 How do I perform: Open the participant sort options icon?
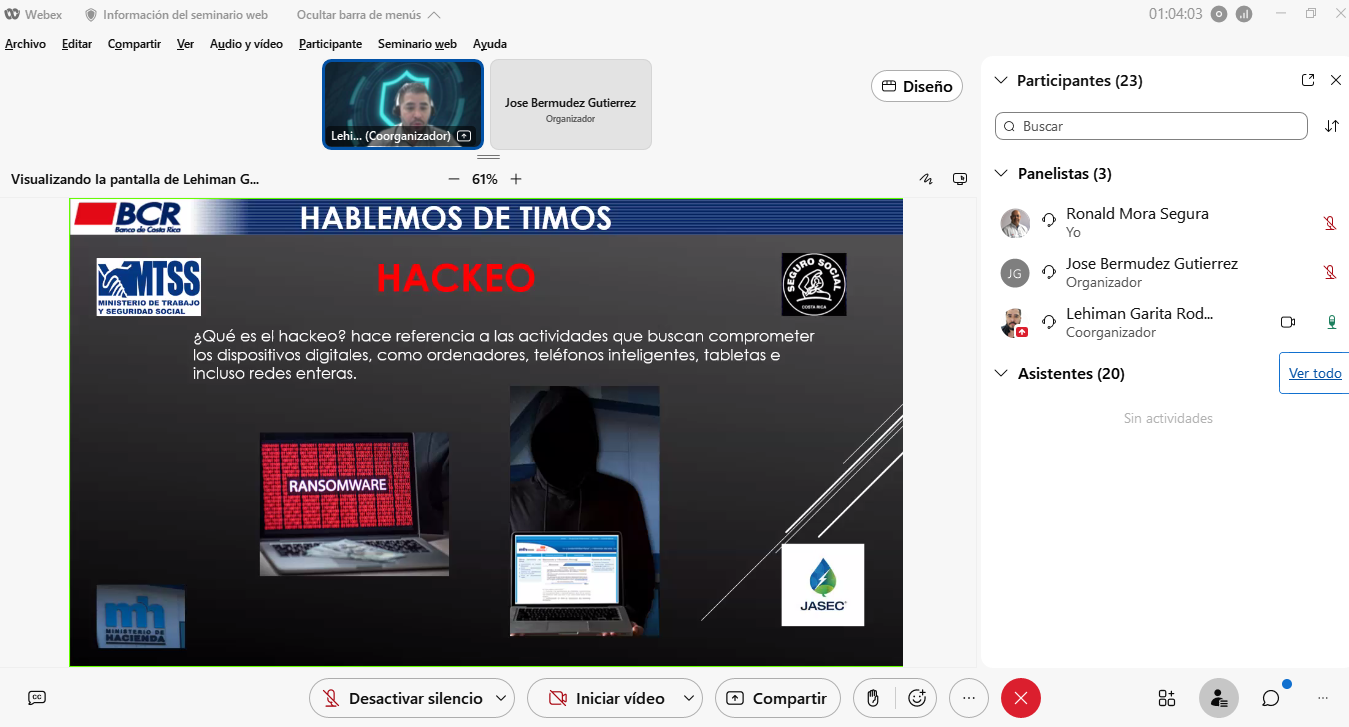(1332, 126)
